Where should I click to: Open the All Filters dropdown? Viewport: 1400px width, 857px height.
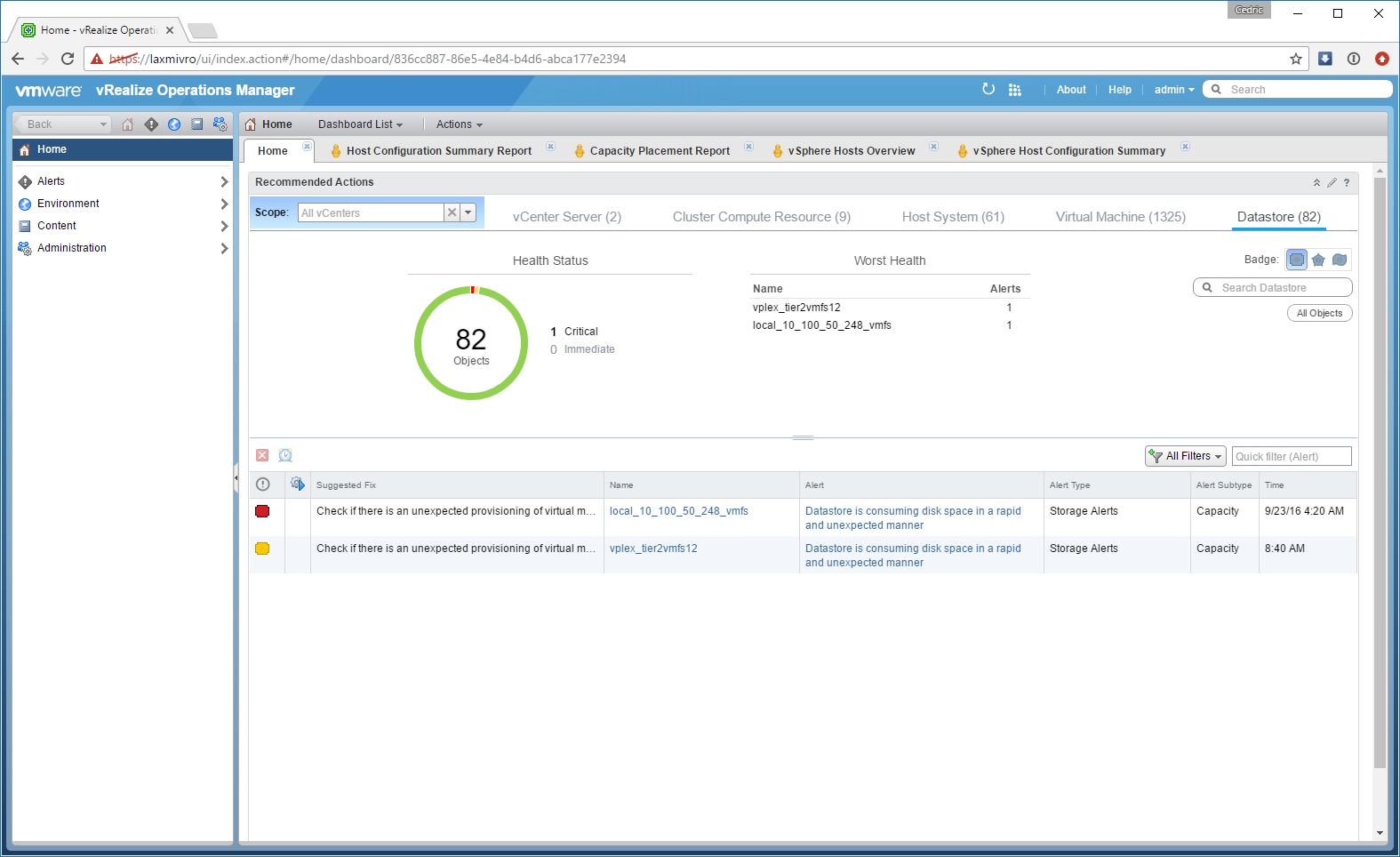point(1186,456)
